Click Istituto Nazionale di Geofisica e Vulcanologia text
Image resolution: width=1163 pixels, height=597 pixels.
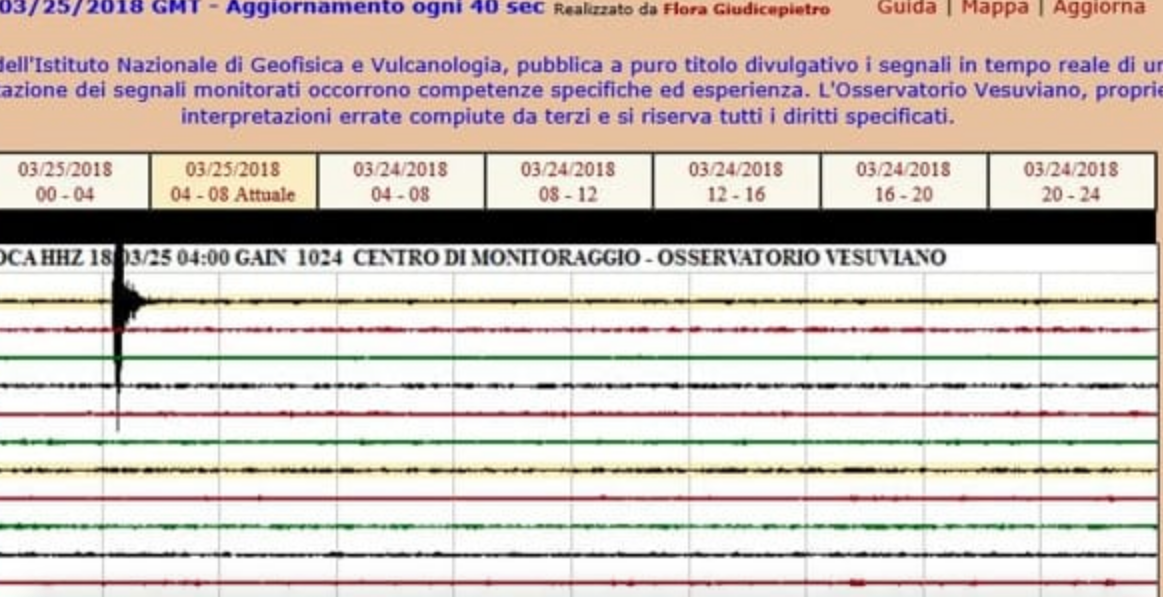point(258,66)
